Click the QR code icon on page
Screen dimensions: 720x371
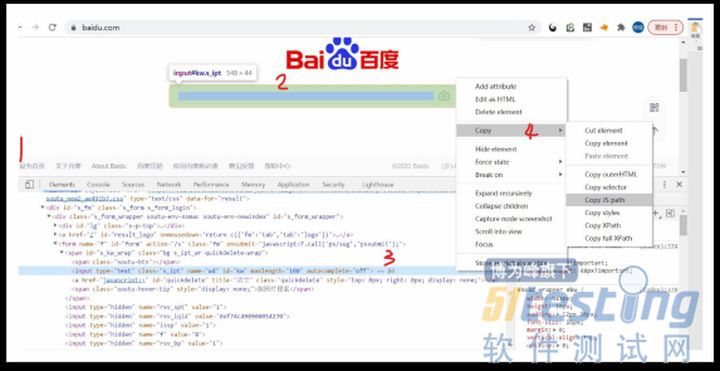coord(654,107)
